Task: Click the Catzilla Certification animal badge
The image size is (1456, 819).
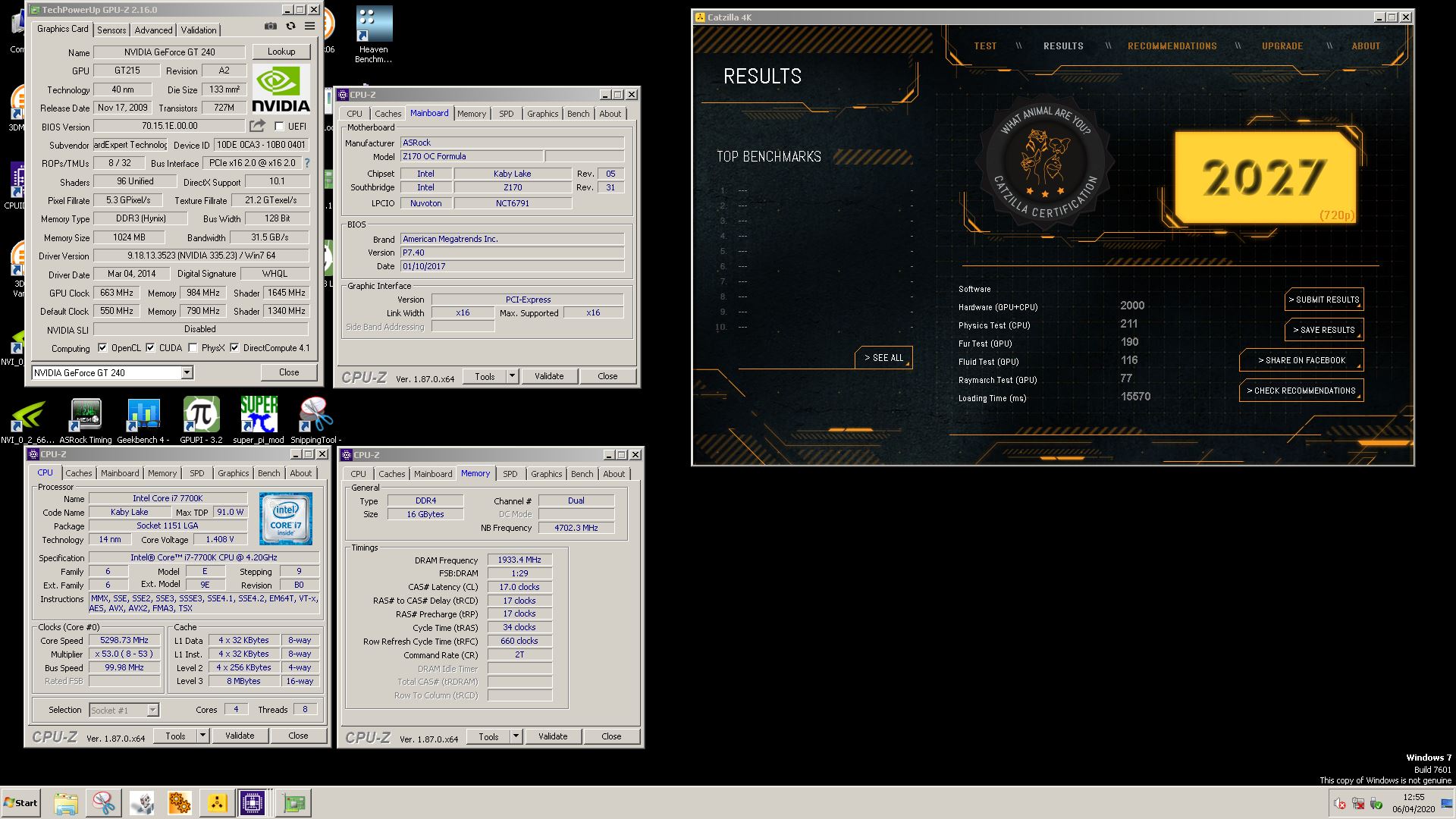Action: [1045, 162]
